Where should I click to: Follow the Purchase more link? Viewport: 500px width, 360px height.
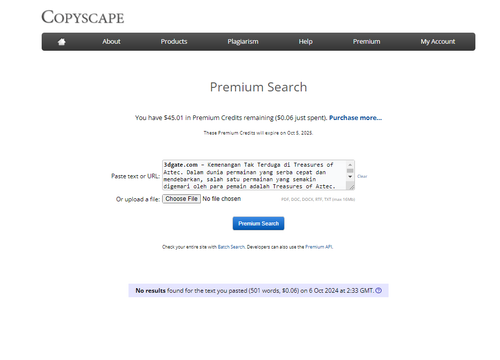click(355, 118)
